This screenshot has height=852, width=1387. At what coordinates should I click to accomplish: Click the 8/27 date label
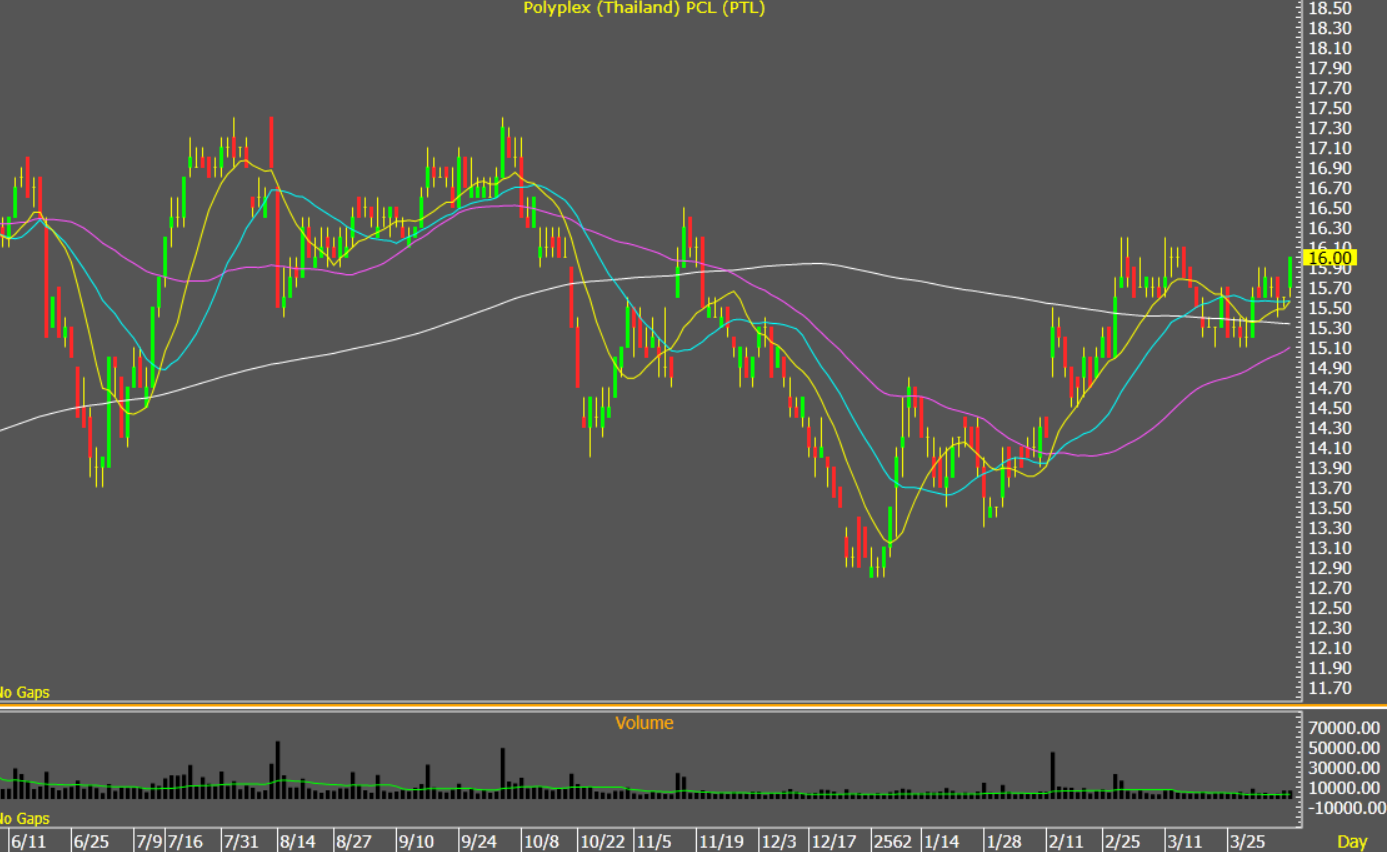point(355,840)
